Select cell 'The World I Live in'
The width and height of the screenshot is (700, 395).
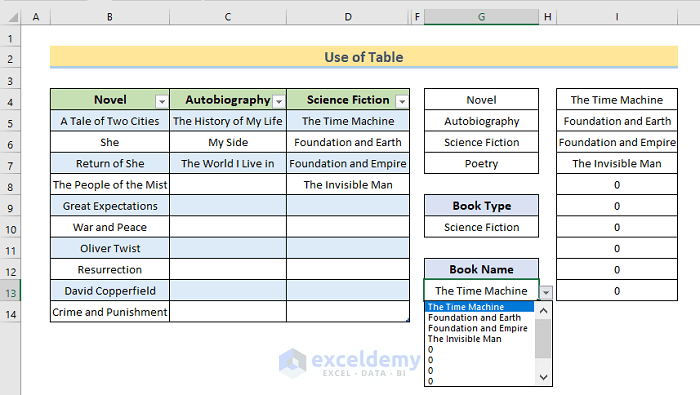[x=228, y=163]
